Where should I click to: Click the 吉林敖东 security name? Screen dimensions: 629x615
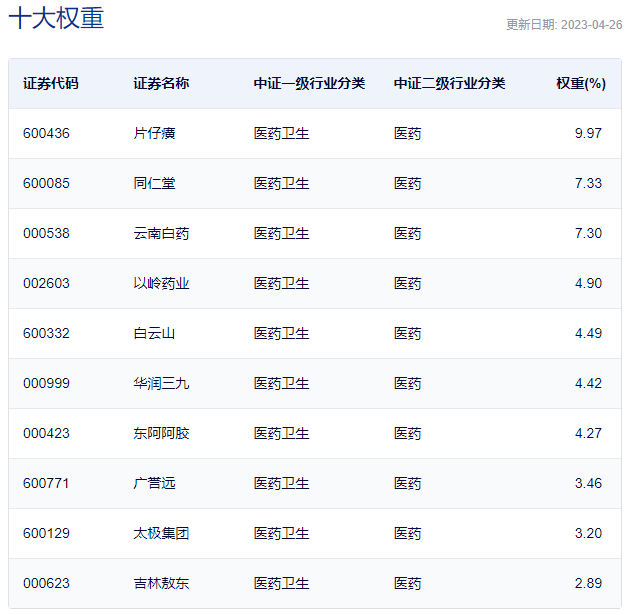coord(161,583)
